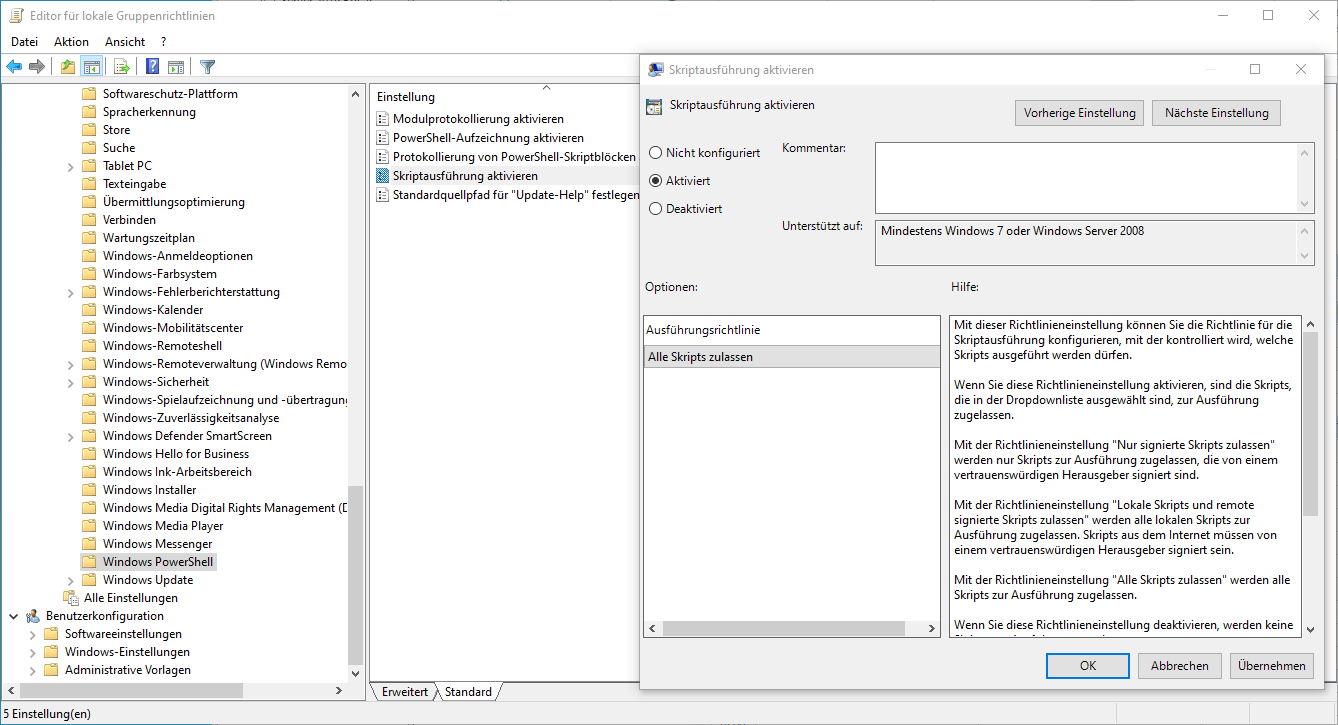This screenshot has height=725, width=1338.
Task: Click the Forward arrow in toolbar
Action: click(37, 67)
